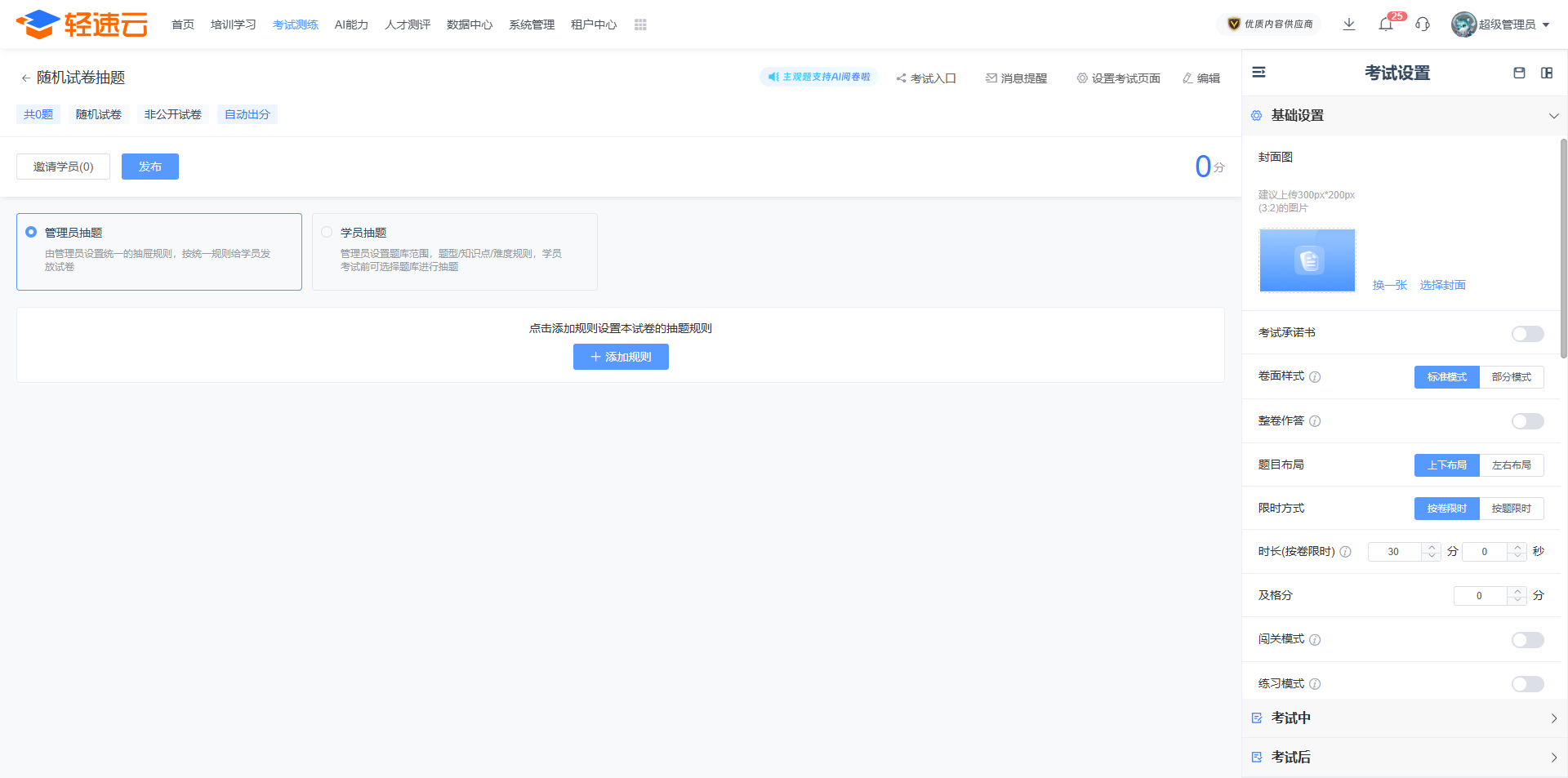Go to the AI能力 menu
Screen dimensions: 1568x778
tap(351, 24)
